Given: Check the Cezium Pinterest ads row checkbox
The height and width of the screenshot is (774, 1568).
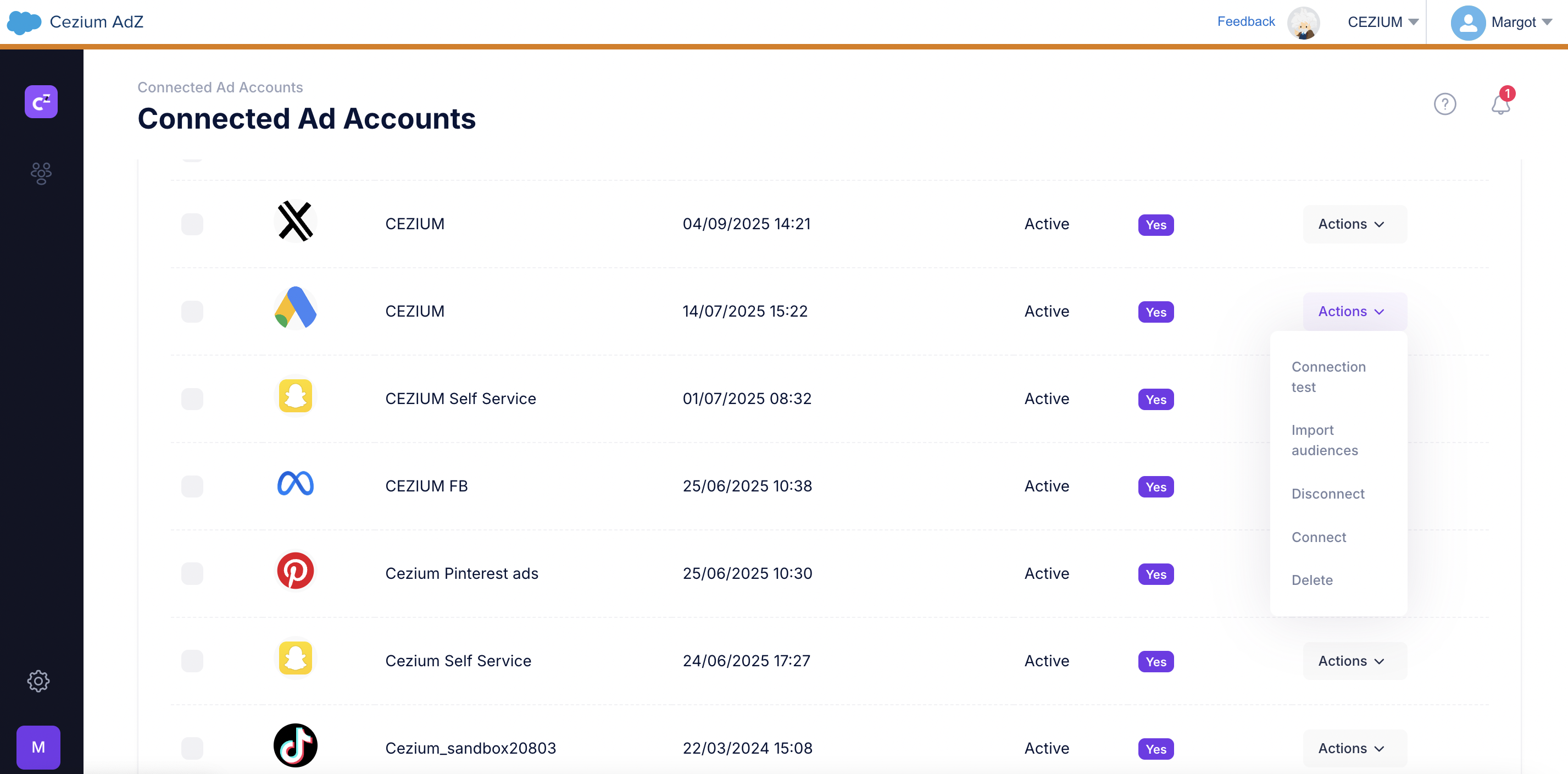Looking at the screenshot, I should coord(192,574).
